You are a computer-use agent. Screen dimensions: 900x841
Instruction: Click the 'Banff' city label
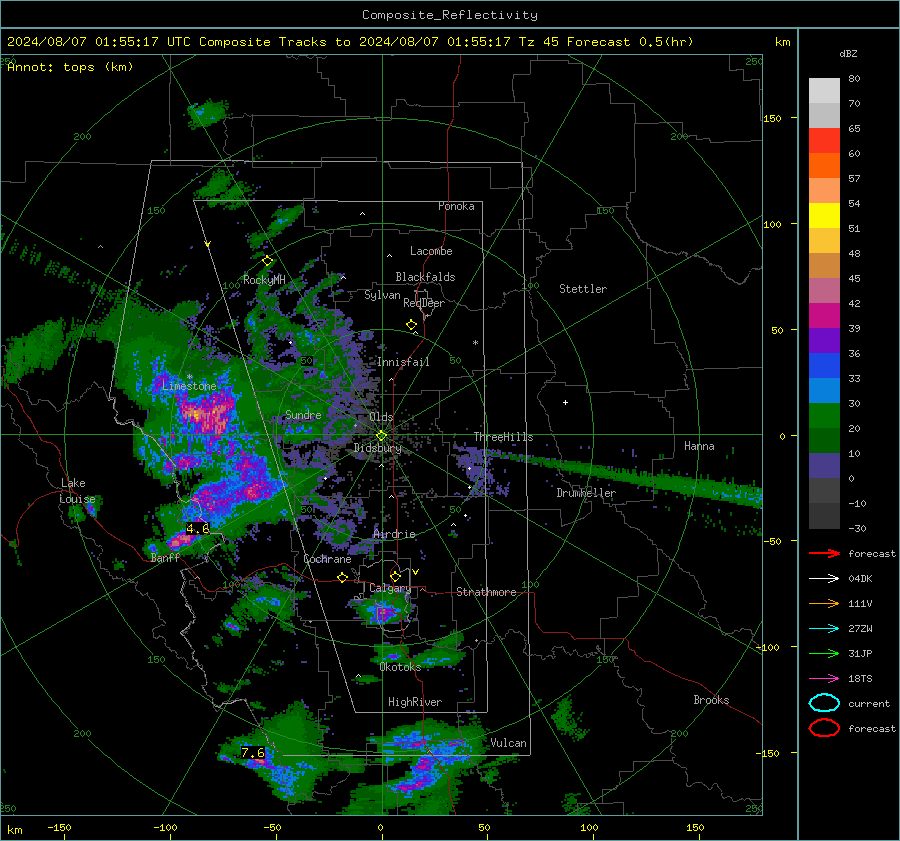click(x=165, y=557)
